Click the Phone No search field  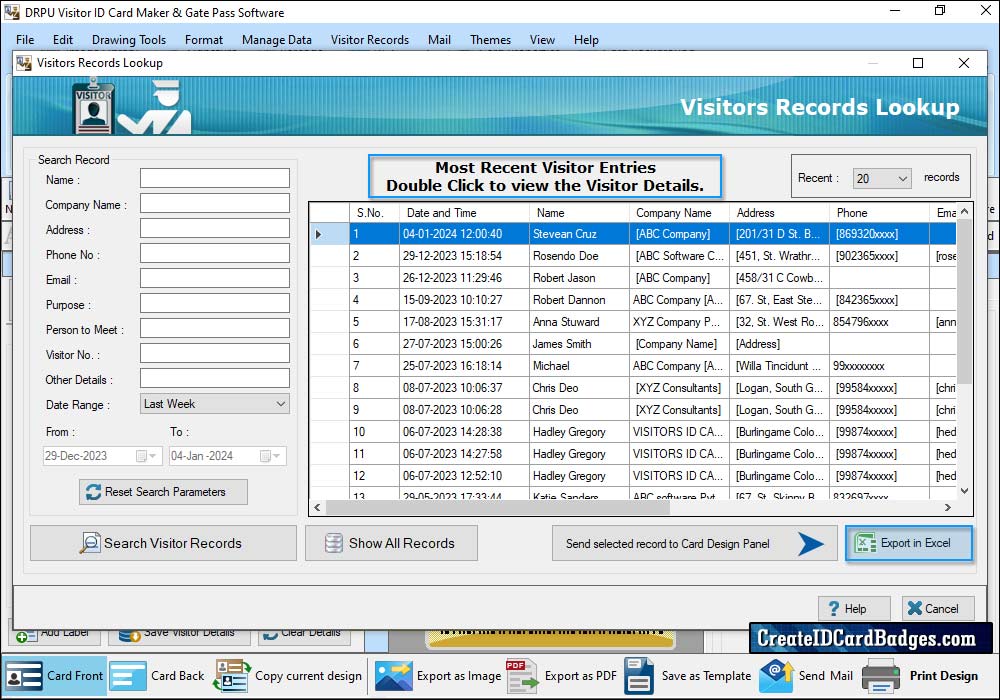(x=215, y=253)
